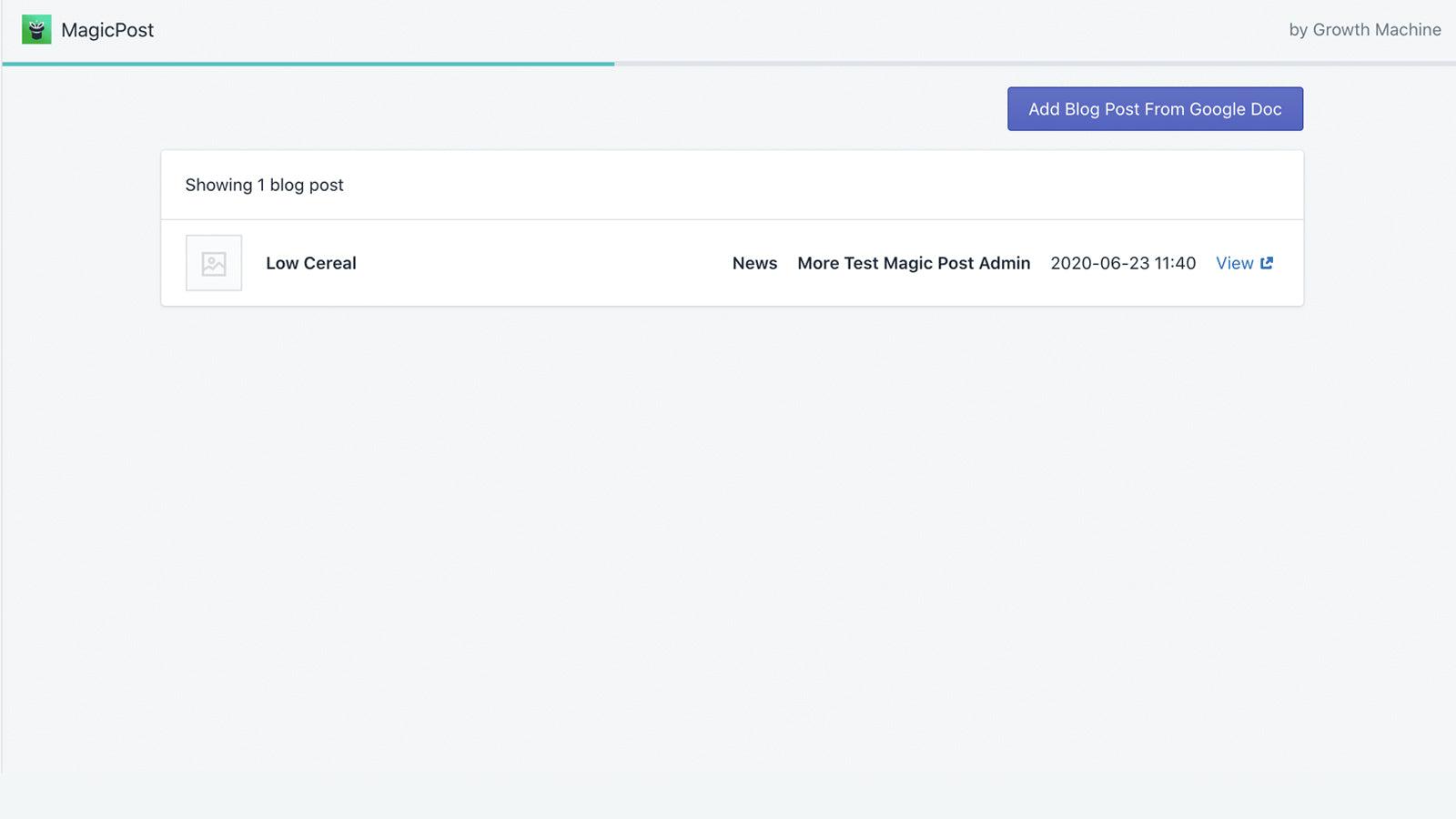The height and width of the screenshot is (819, 1456).
Task: Click the MagicPost magic hat logo icon
Action: 35,29
